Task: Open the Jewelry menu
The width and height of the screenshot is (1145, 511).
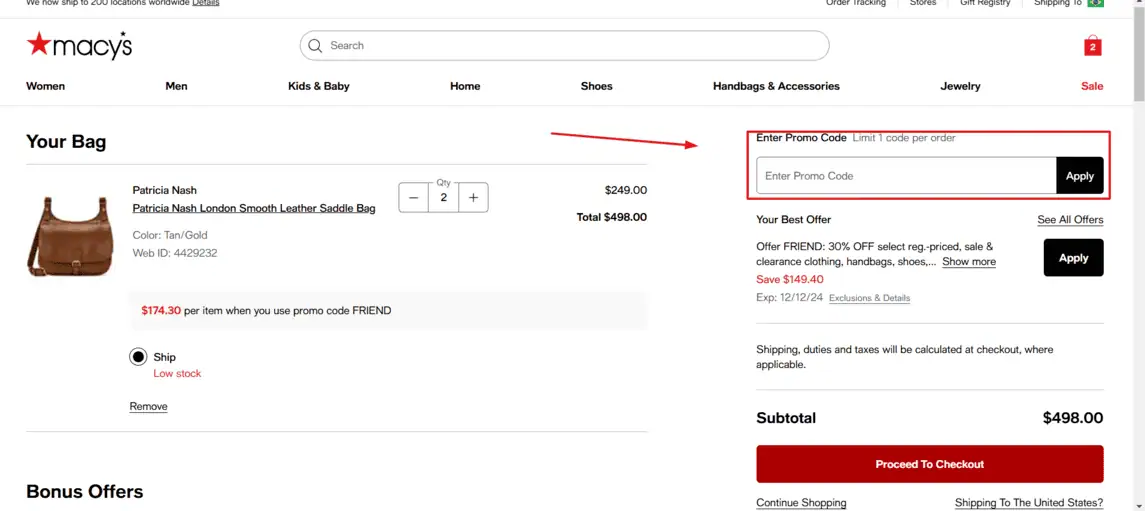Action: 960,86
